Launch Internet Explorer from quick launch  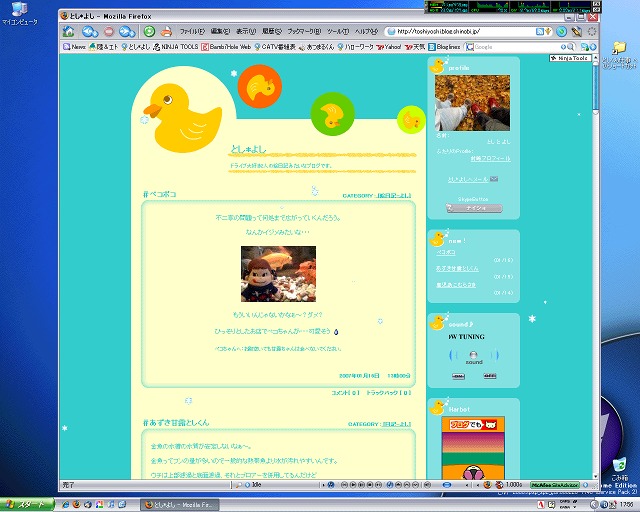pos(65,505)
